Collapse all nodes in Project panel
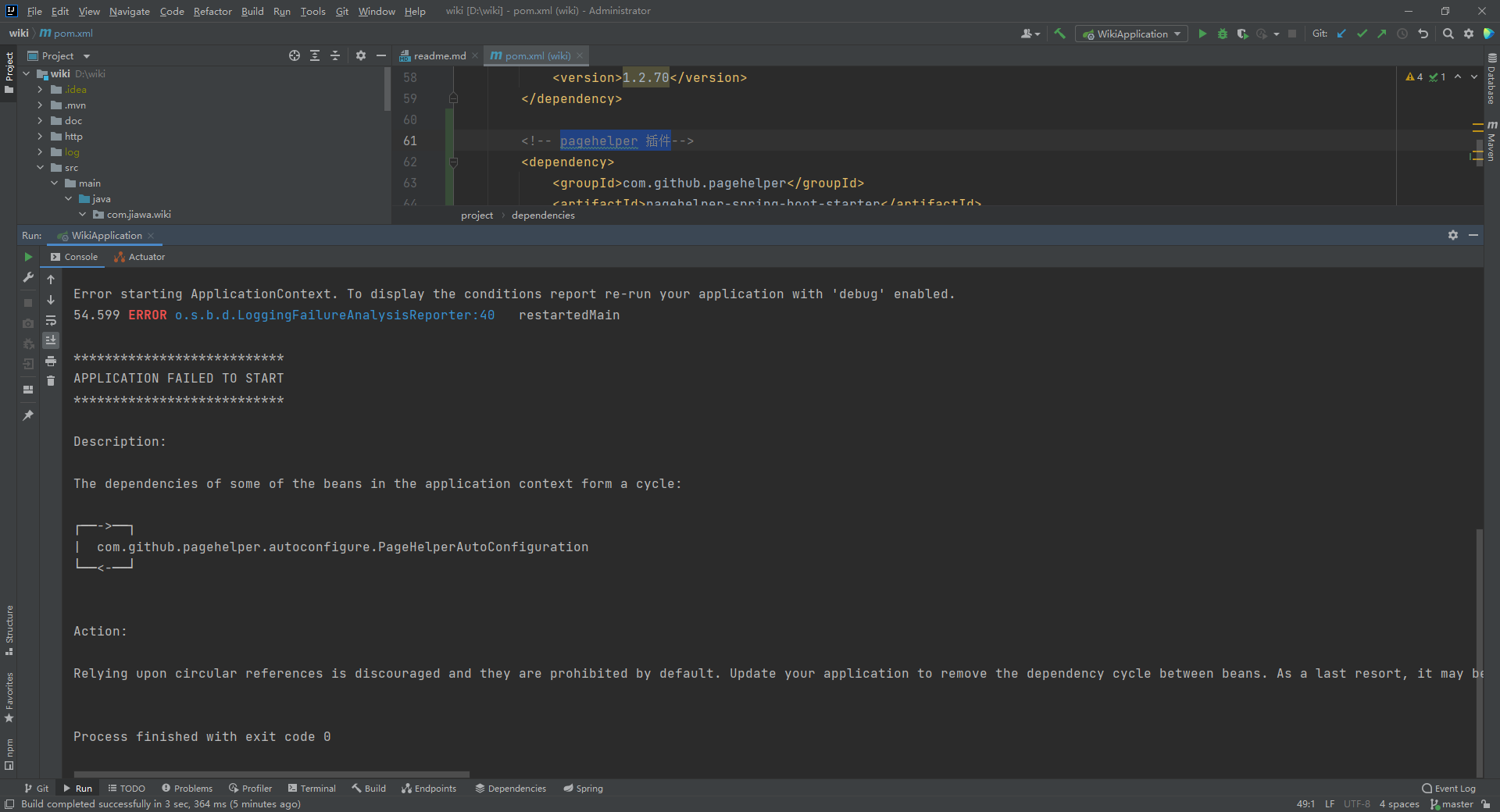1500x812 pixels. pyautogui.click(x=335, y=55)
